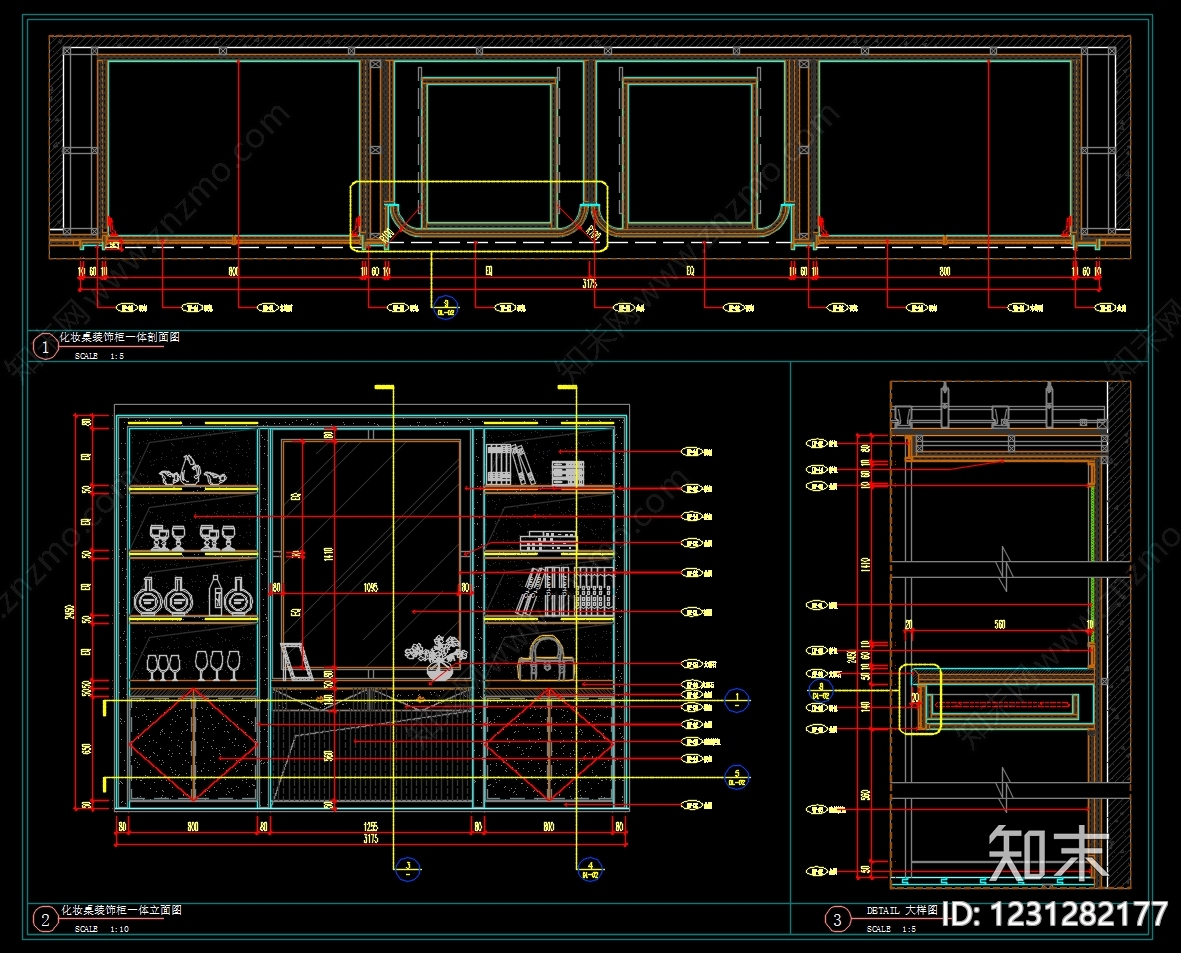Click the picture frame on the dressing table

pyautogui.click(x=296, y=662)
